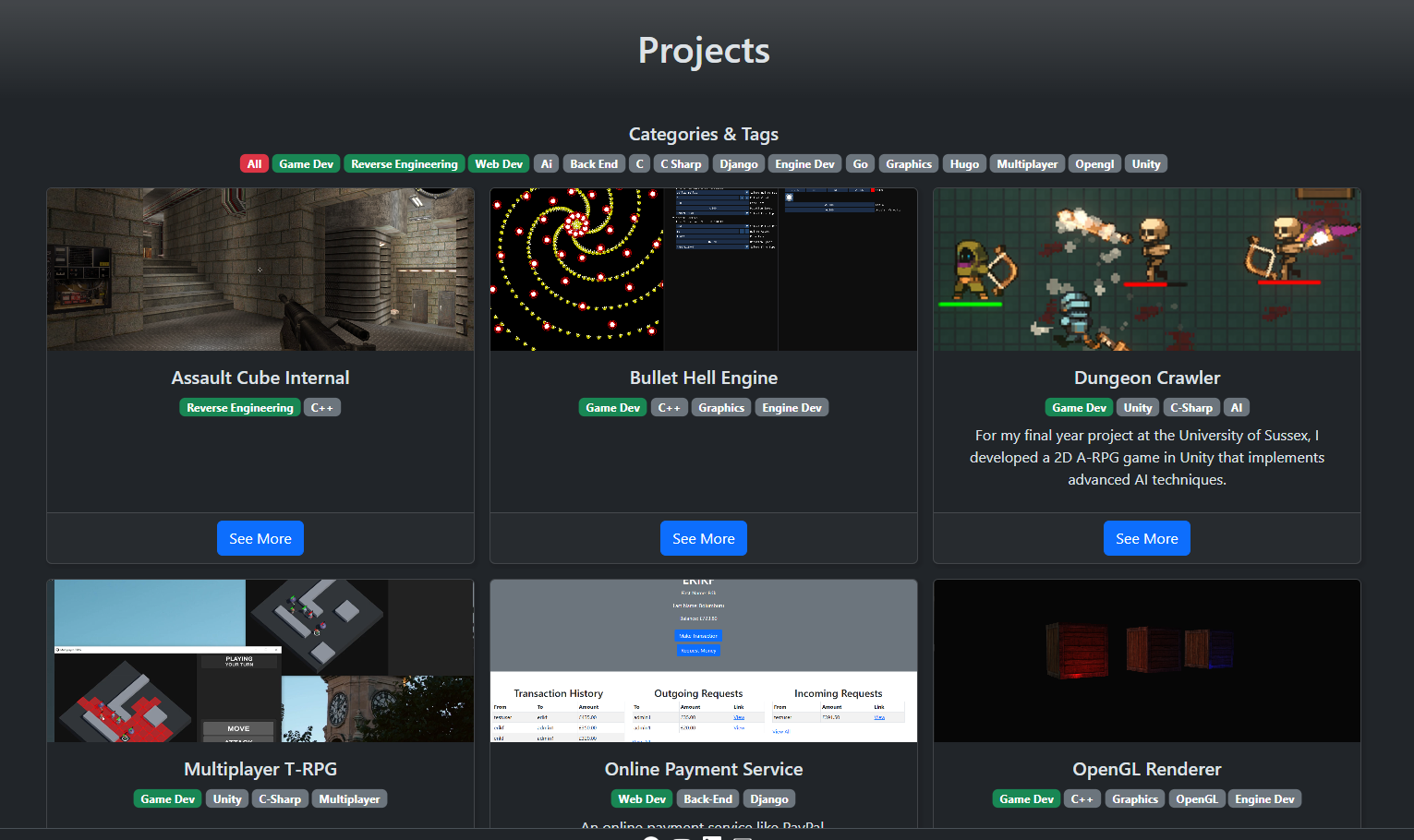Pick the Graphics tag filter in the top bar
The width and height of the screenshot is (1414, 840).
909,163
